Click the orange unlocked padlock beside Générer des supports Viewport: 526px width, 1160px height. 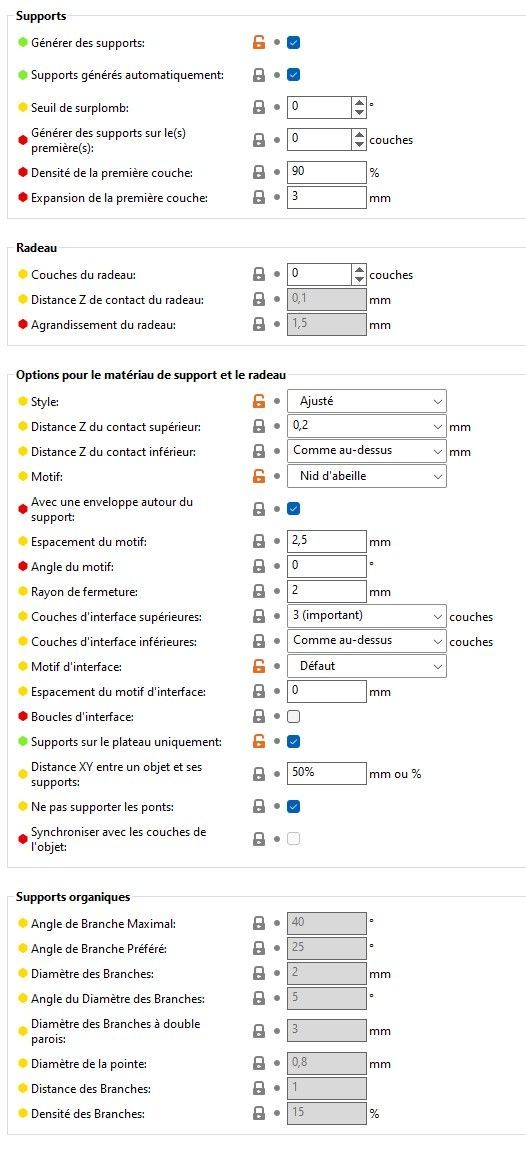259,42
